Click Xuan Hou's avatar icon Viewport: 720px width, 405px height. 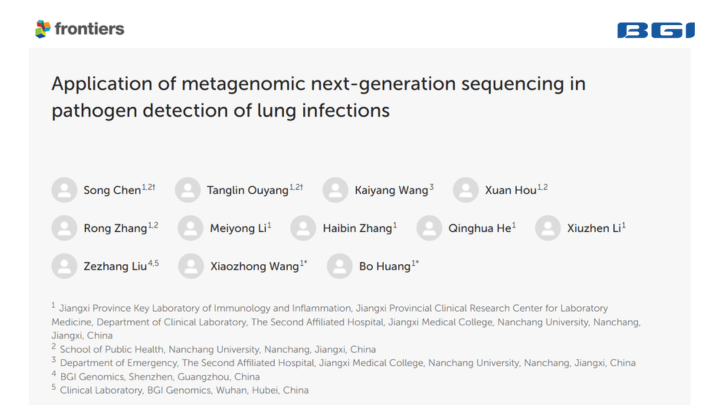click(x=465, y=190)
